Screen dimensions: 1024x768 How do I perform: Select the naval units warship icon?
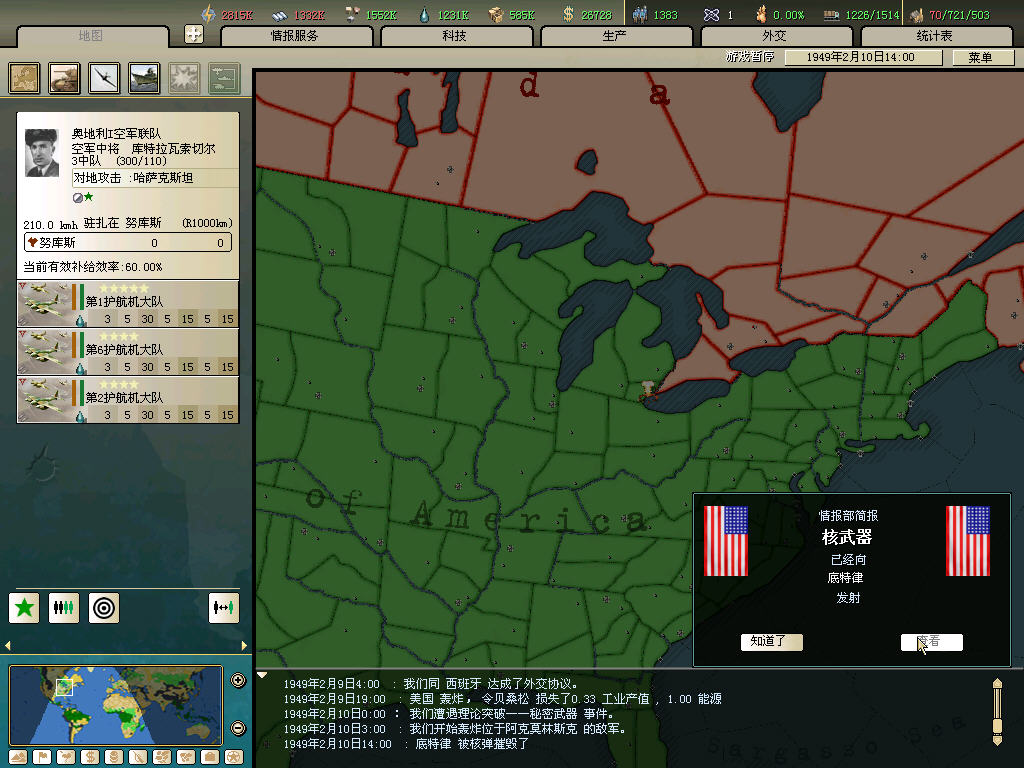click(144, 78)
